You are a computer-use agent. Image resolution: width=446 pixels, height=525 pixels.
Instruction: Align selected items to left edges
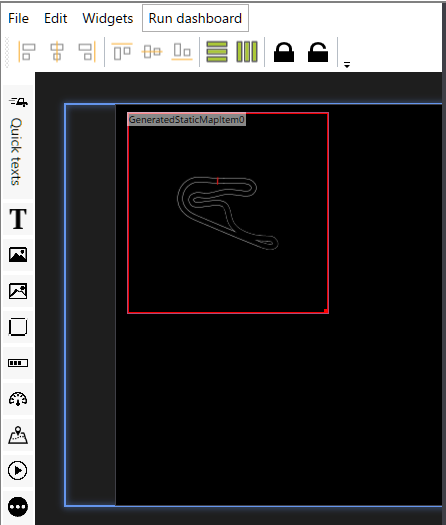pos(26,52)
